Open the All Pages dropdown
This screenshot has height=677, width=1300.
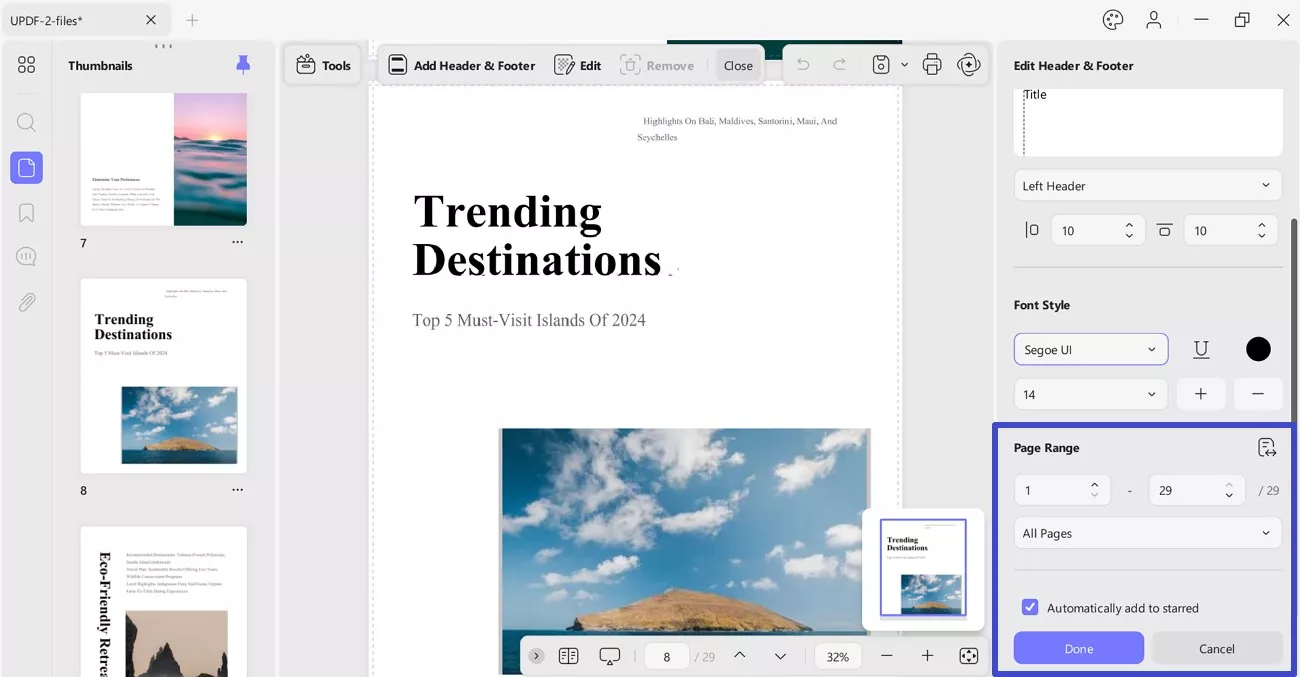(1148, 533)
